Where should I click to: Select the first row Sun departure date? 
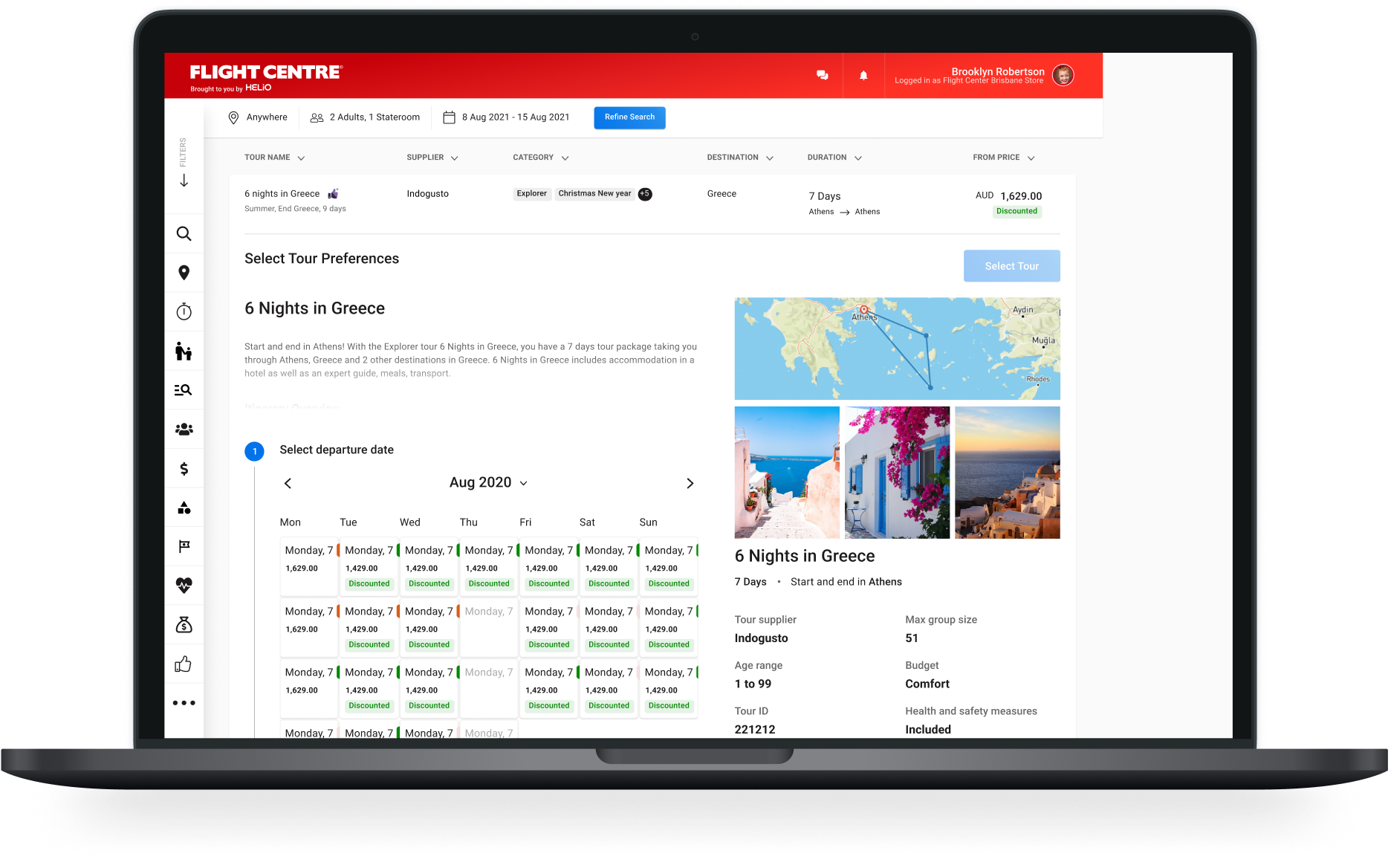click(668, 567)
